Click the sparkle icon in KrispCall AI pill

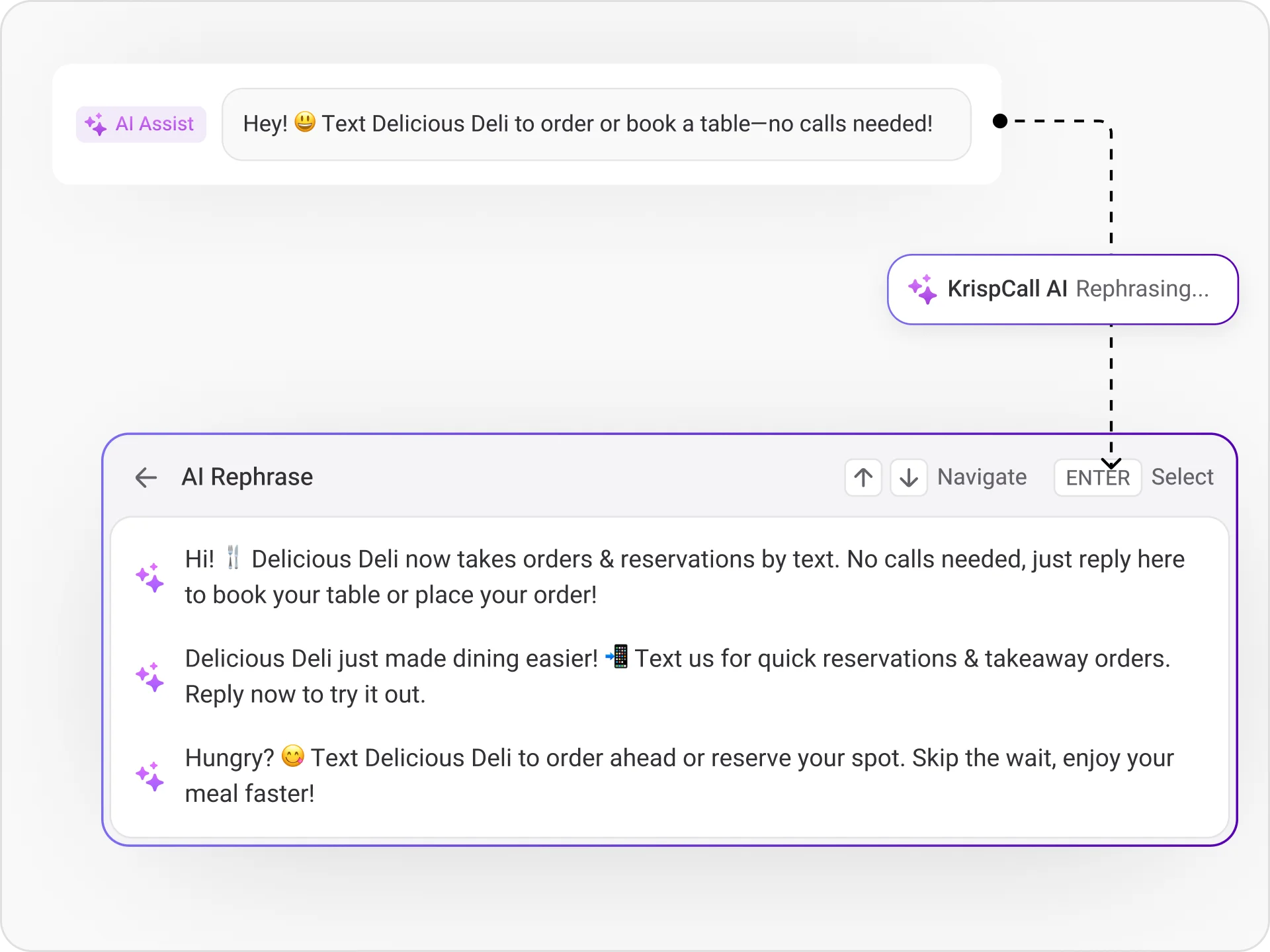coord(923,290)
